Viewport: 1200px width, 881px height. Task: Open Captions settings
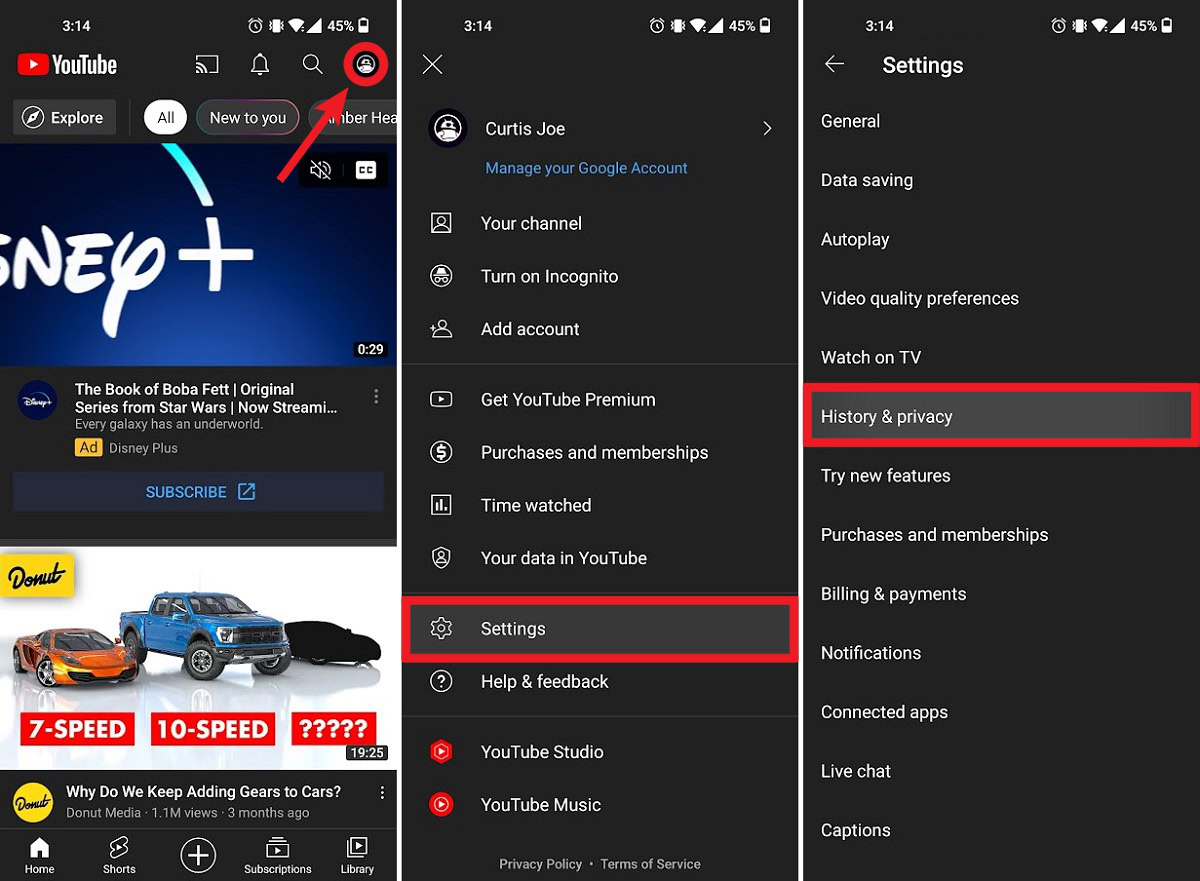coord(1002,830)
